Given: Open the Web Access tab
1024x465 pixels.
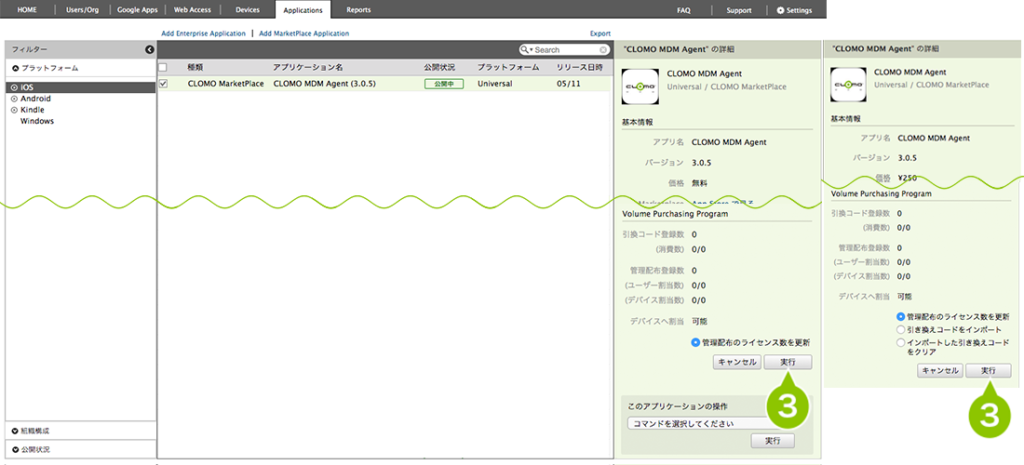Looking at the screenshot, I should point(192,10).
